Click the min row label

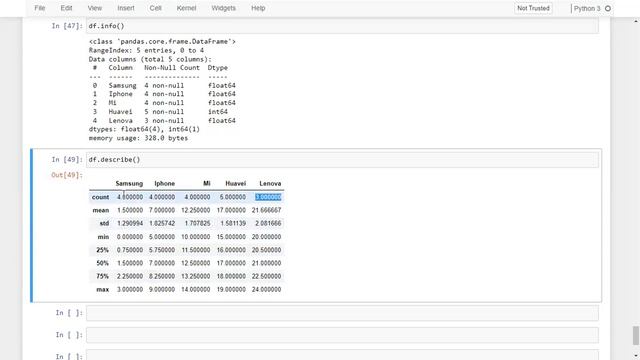103,237
